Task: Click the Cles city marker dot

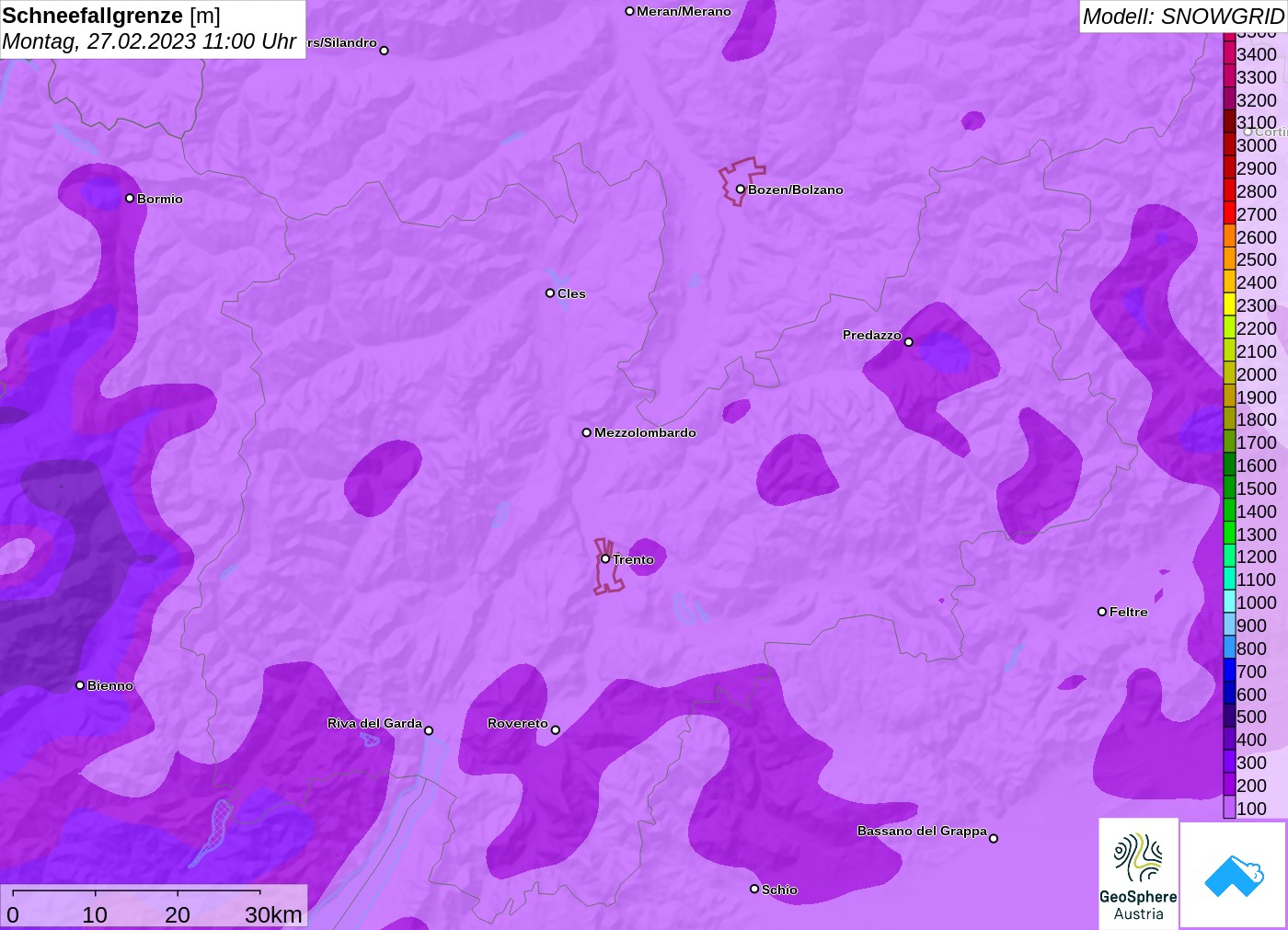Action: [550, 293]
